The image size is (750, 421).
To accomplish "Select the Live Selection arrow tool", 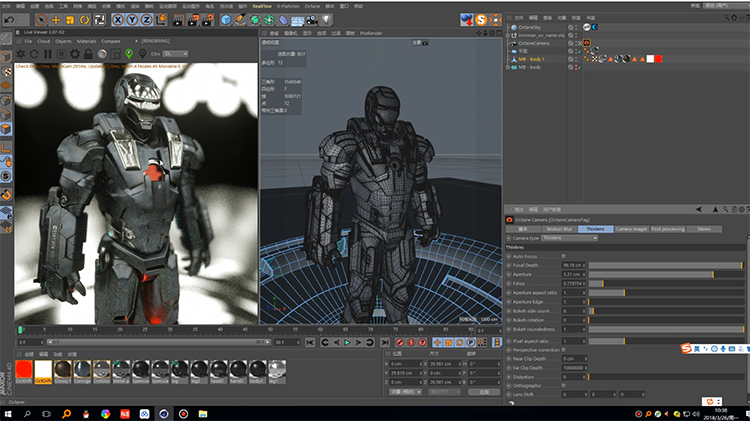I will tap(42, 20).
